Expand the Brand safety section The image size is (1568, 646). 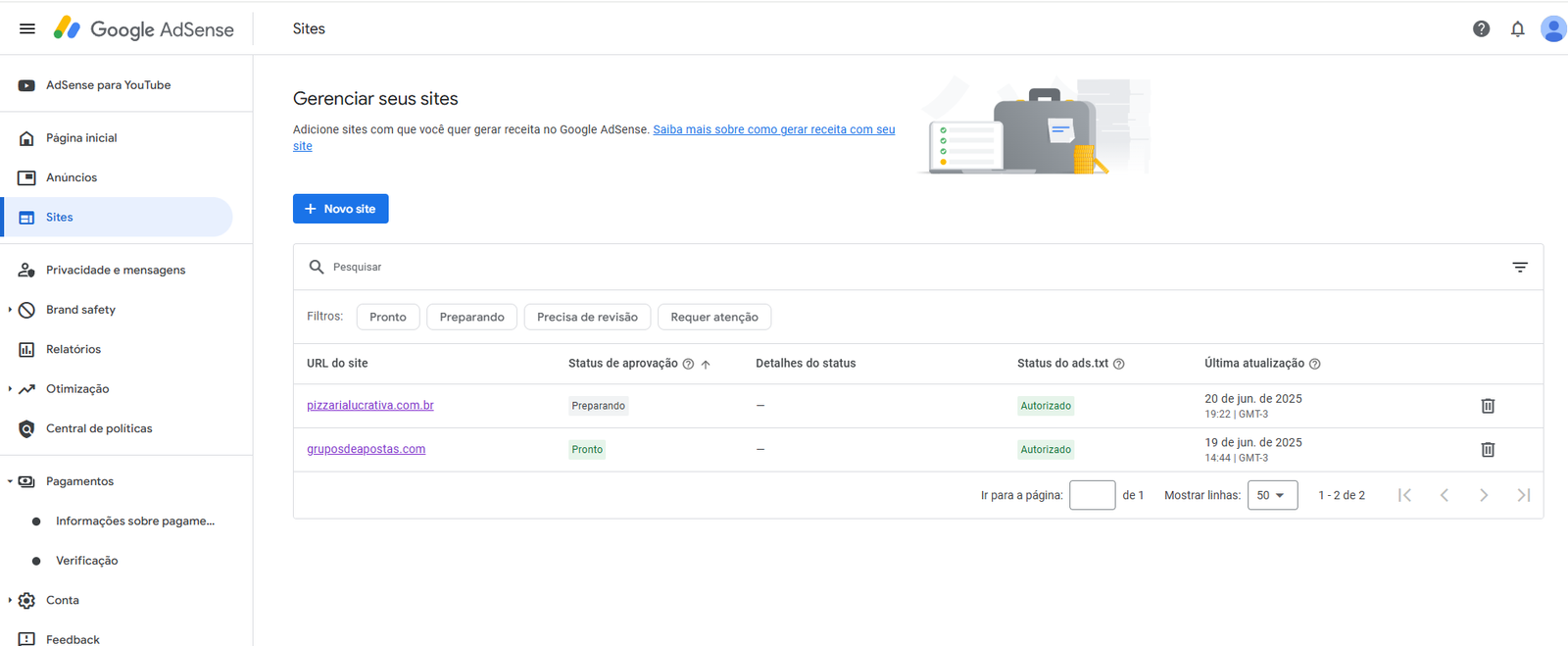tap(10, 310)
